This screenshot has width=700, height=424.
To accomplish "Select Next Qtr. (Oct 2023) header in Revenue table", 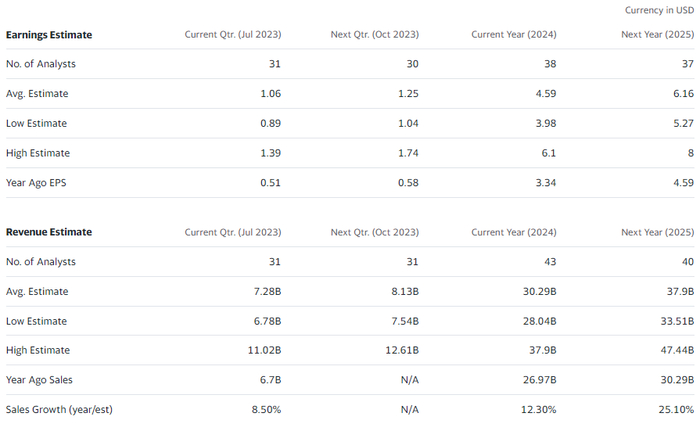I will 375,232.
